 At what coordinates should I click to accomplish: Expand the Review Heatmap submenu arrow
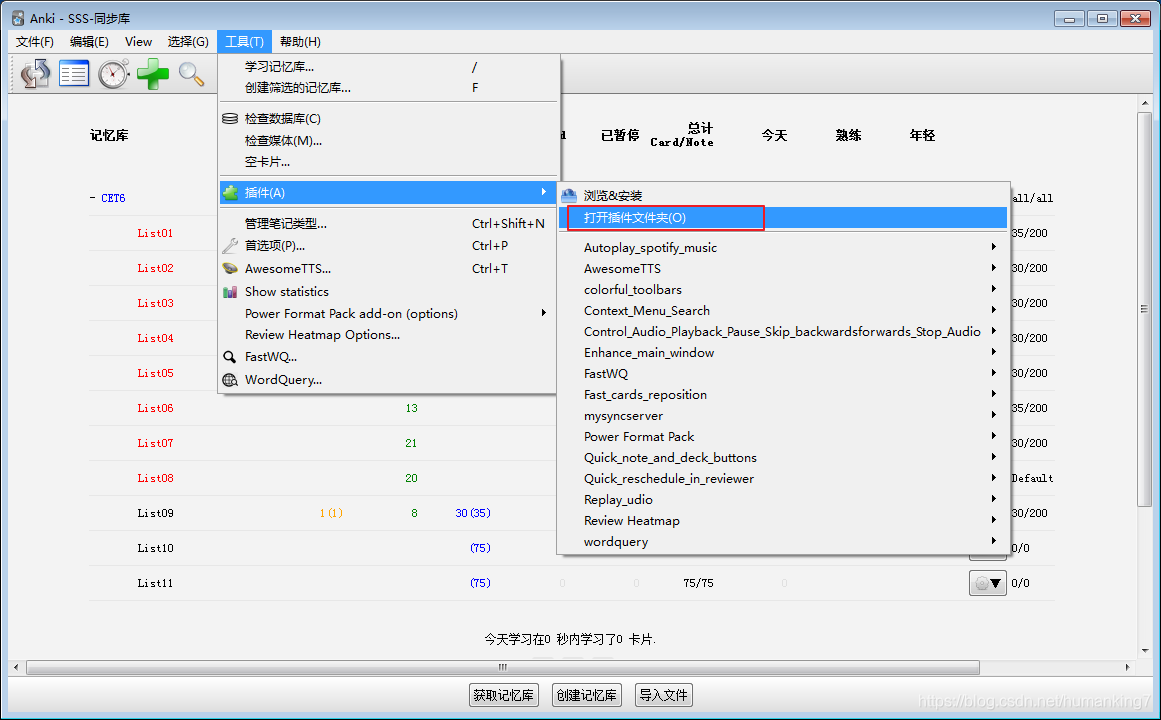pos(993,520)
